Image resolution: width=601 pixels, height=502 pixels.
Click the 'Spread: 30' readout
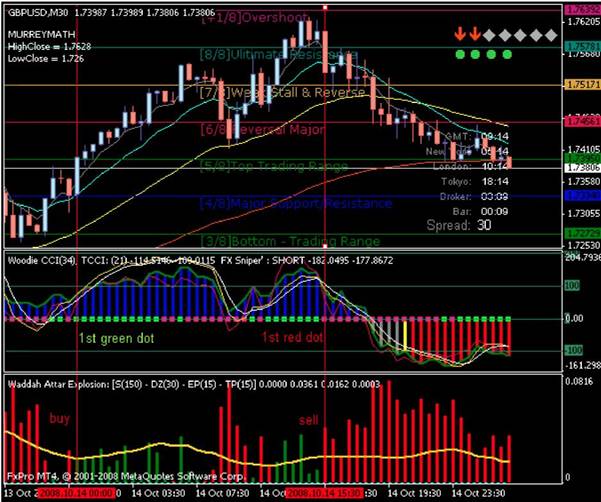click(x=459, y=225)
